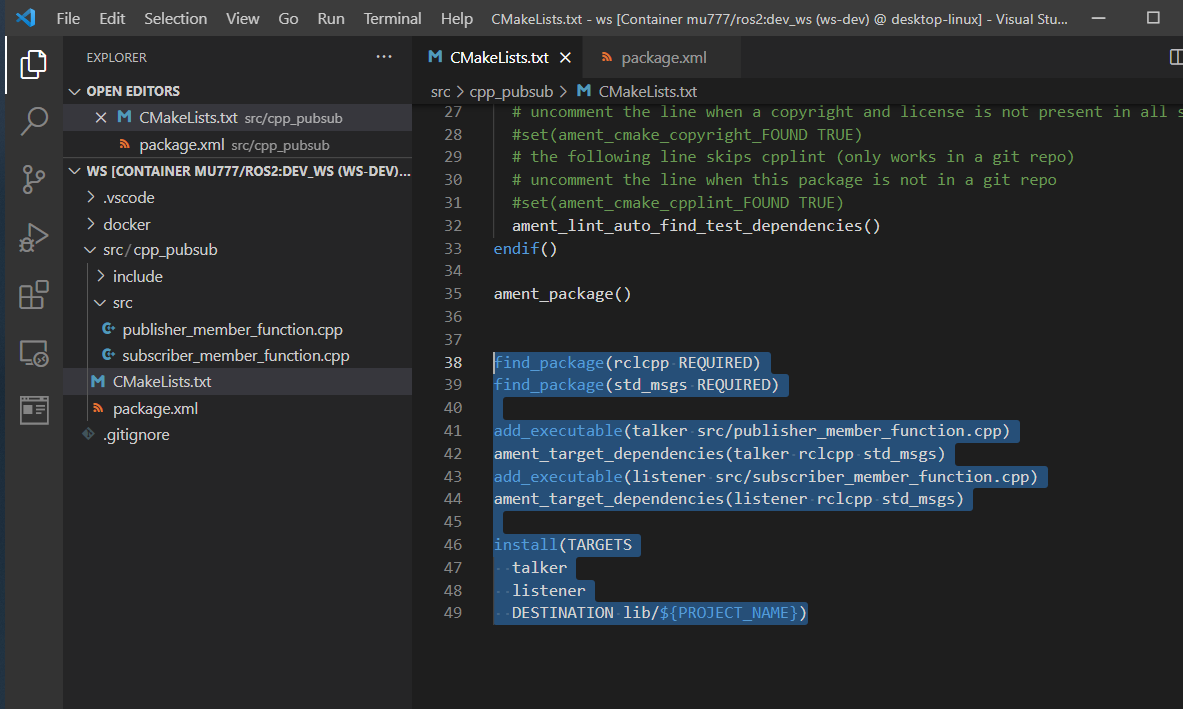The width and height of the screenshot is (1183, 709).
Task: Open Explorer's Views and More Actions menu
Action: 384,57
